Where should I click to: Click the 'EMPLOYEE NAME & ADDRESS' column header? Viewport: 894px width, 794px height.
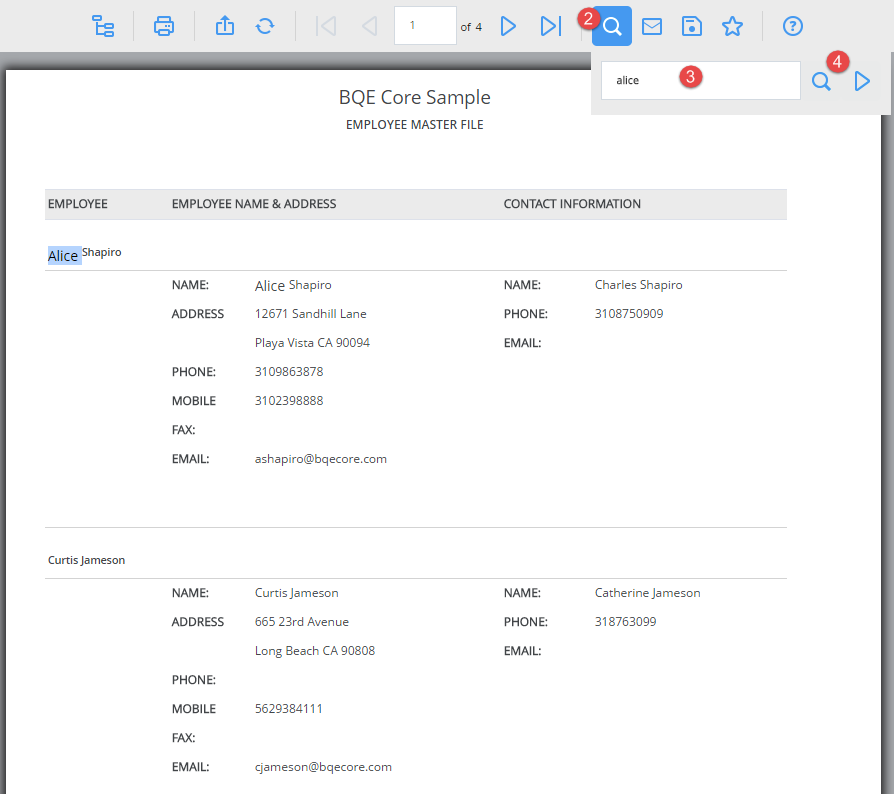[x=254, y=204]
